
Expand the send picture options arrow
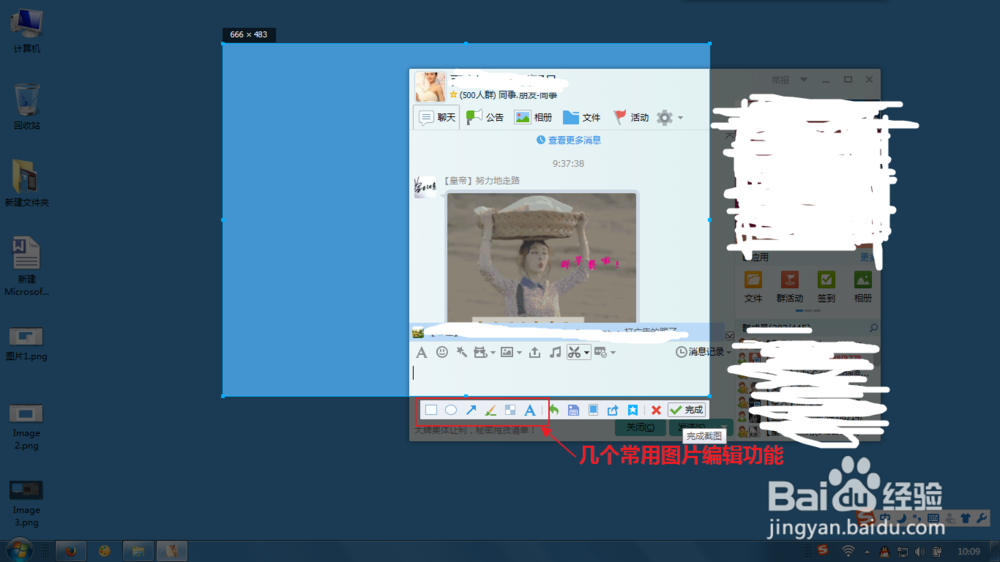click(x=519, y=353)
